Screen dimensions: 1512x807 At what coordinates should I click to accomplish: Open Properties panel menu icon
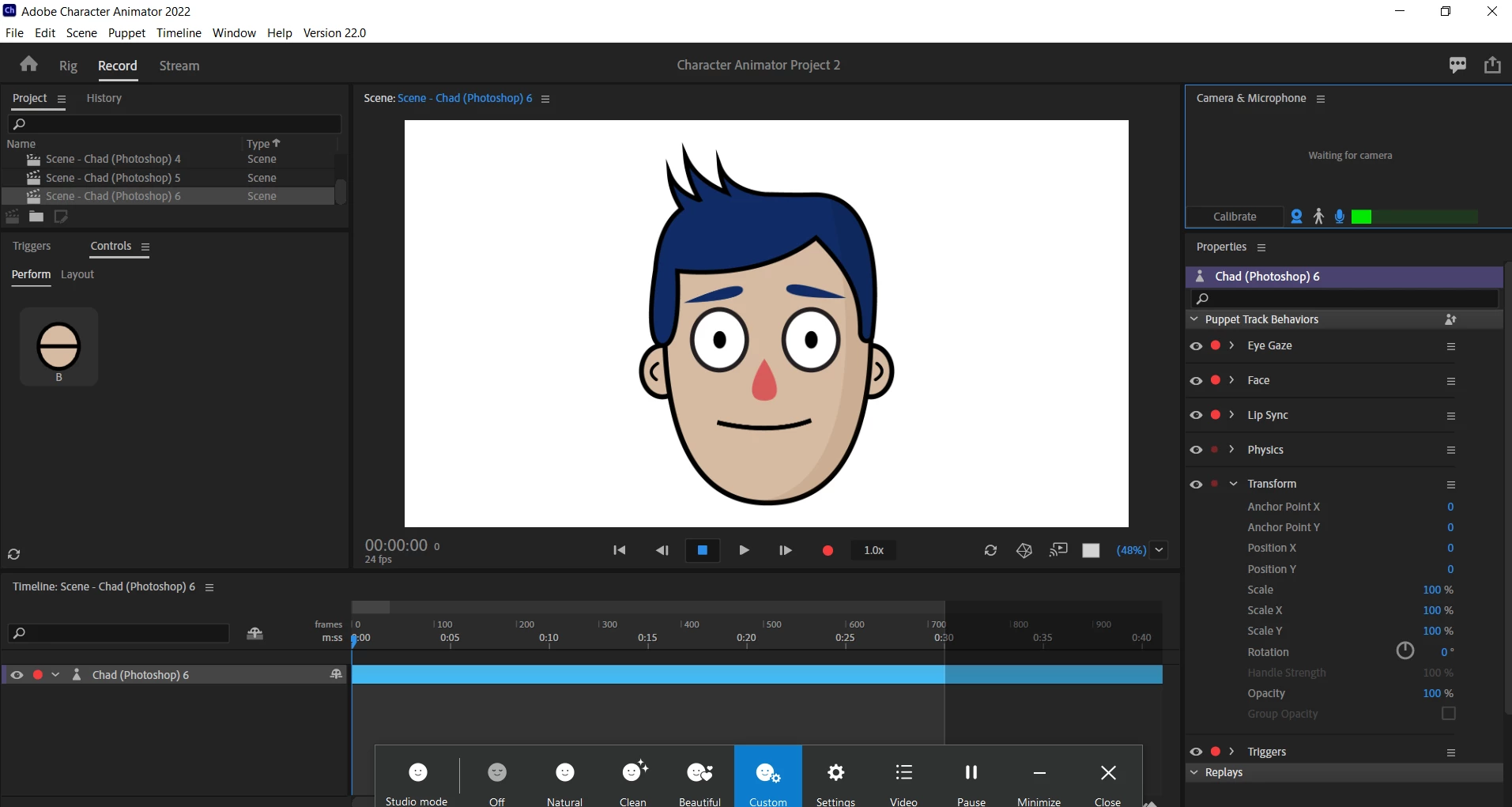coord(1261,247)
